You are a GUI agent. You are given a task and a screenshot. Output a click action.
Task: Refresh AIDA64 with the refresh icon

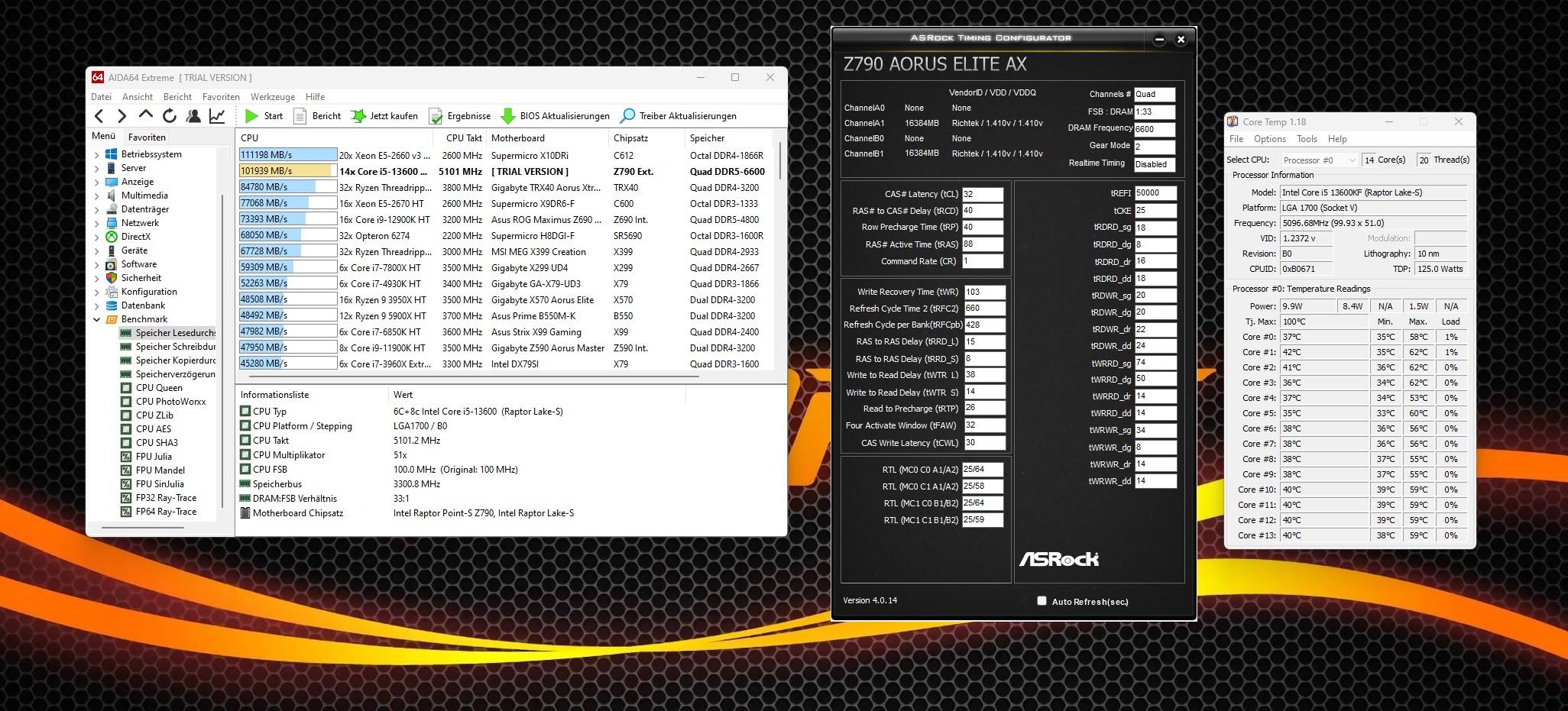coord(170,116)
